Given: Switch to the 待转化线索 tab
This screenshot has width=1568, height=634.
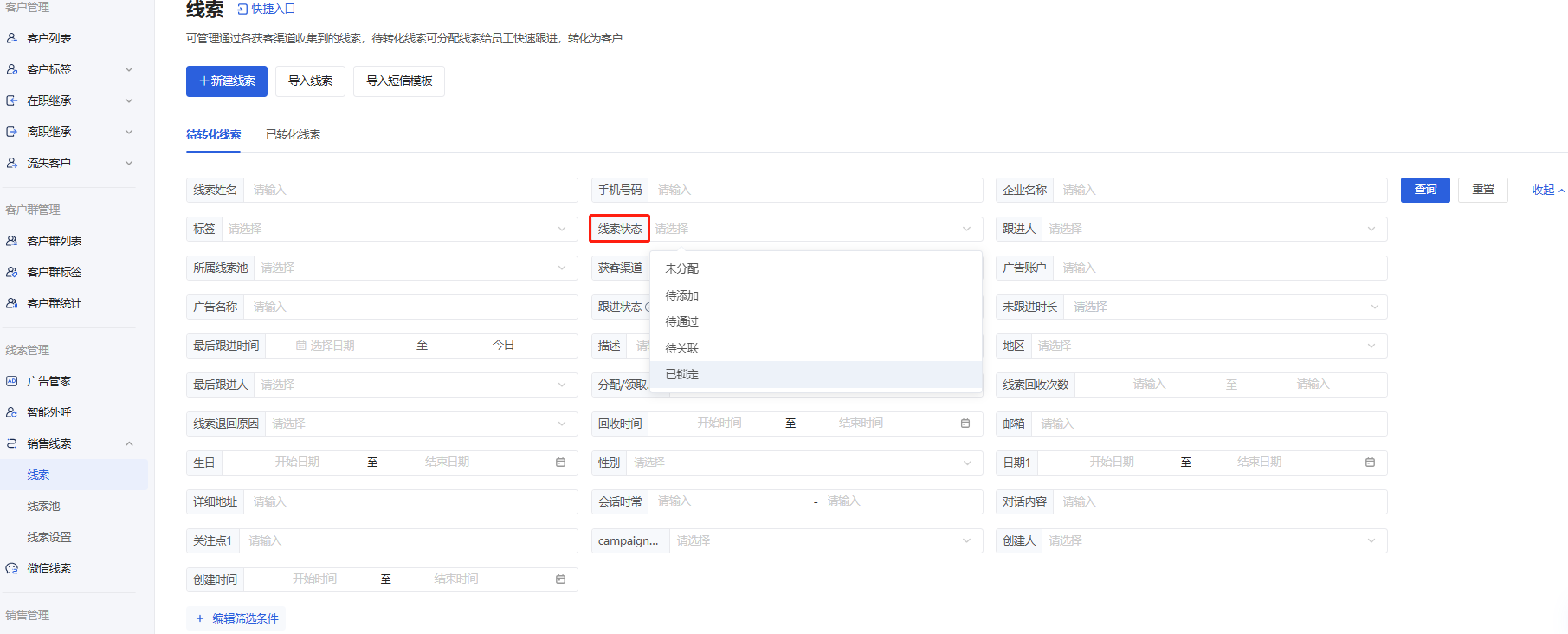Looking at the screenshot, I should tap(213, 134).
